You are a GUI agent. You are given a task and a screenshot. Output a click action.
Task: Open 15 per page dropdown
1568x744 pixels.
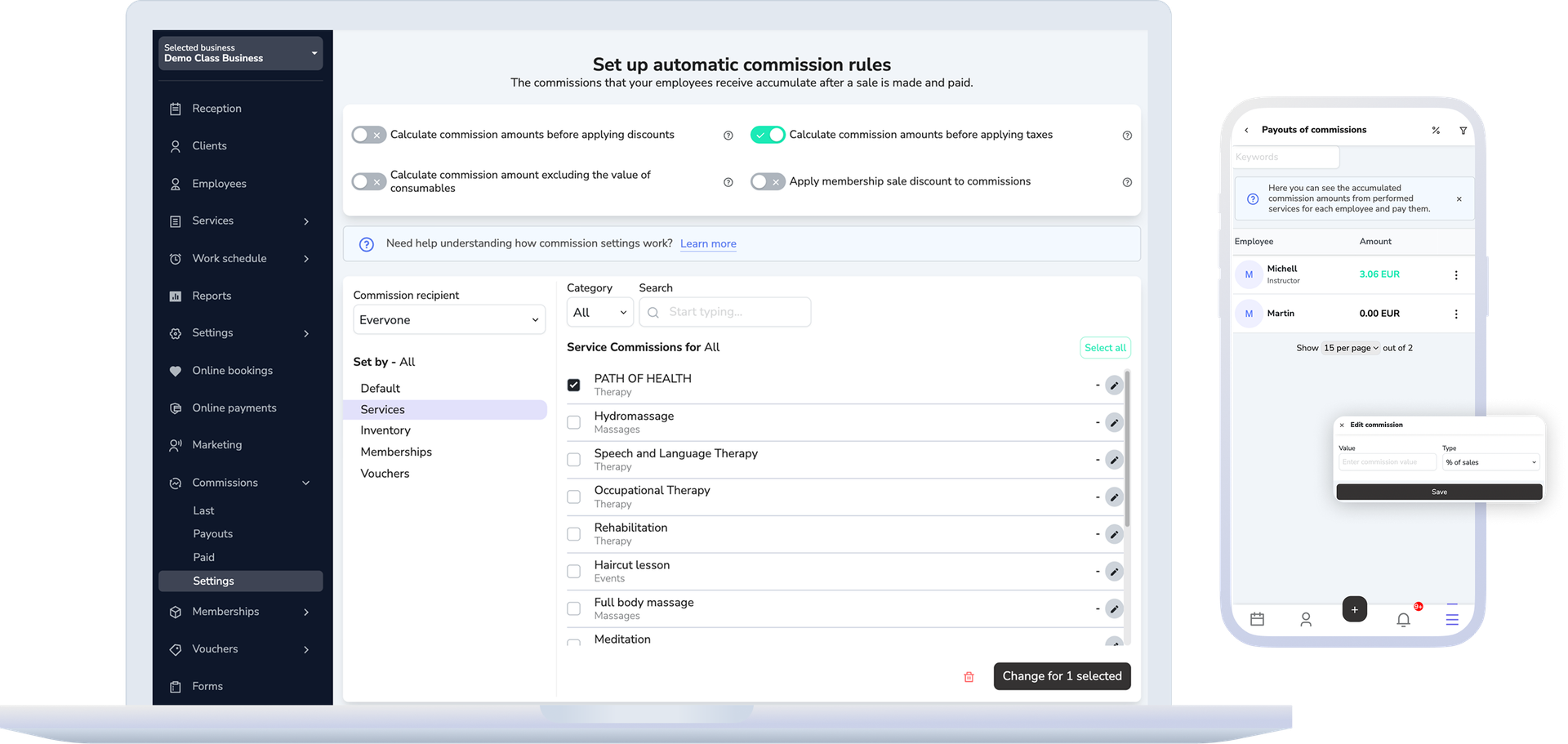coord(1351,348)
